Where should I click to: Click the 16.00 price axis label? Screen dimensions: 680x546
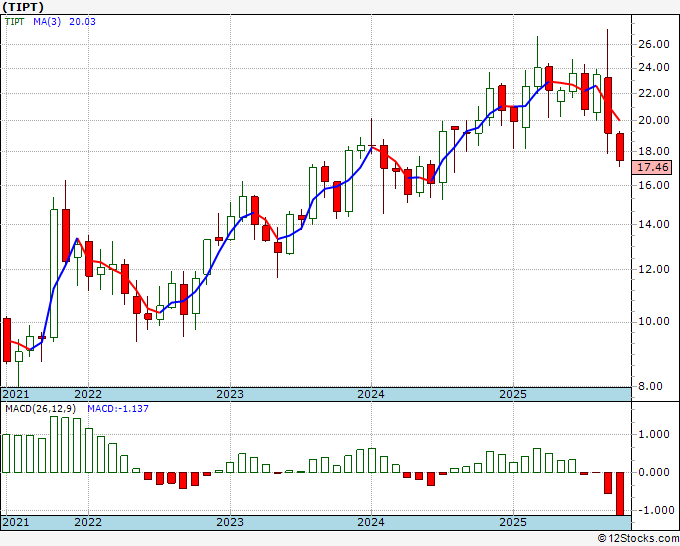point(654,185)
